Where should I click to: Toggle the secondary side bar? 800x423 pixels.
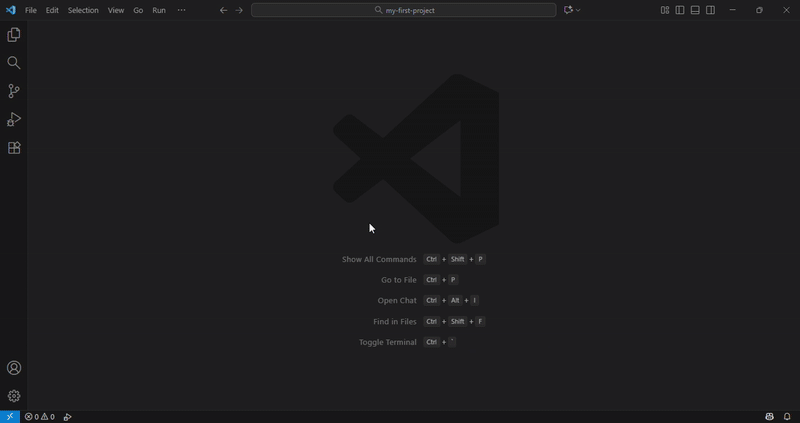tap(710, 10)
